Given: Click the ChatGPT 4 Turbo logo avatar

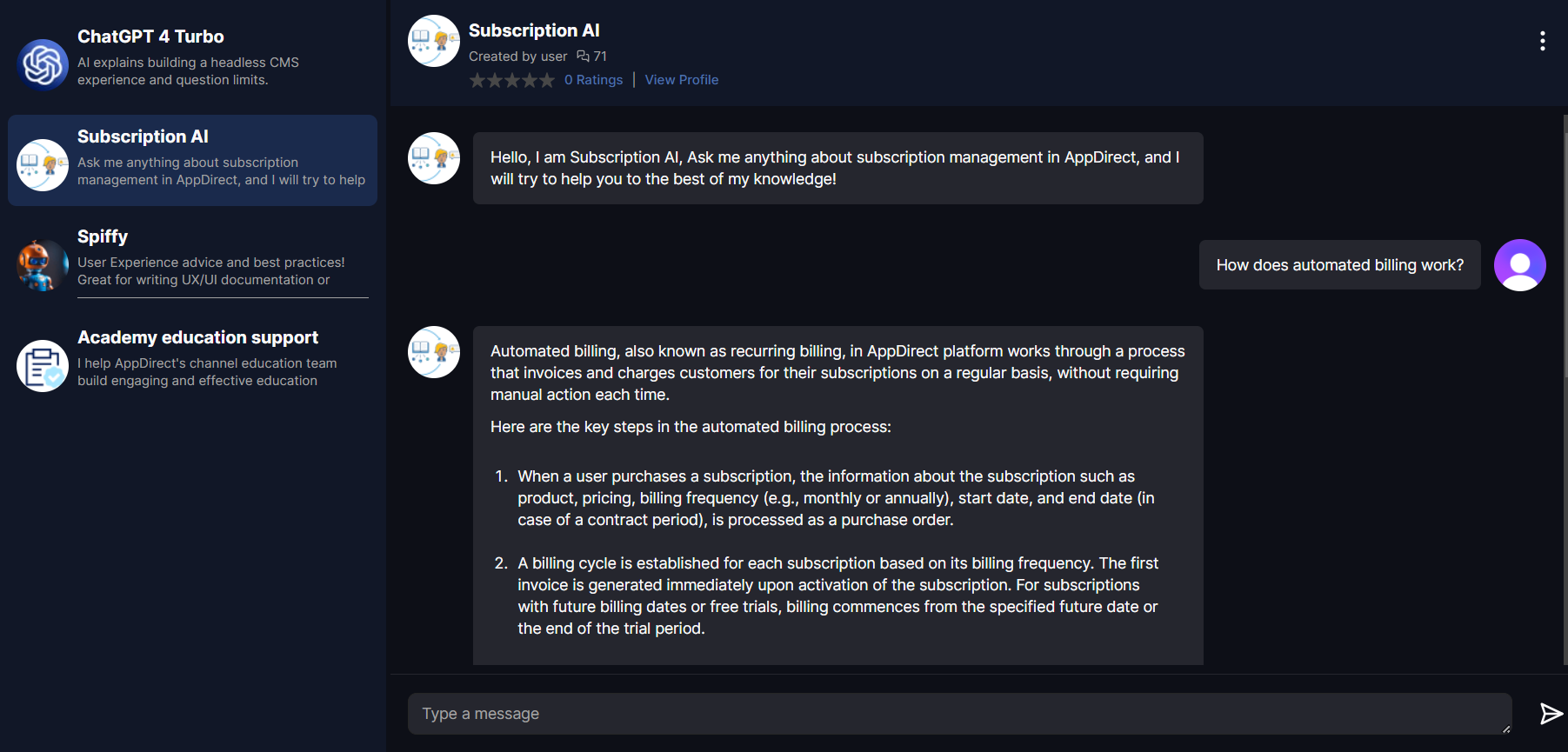Looking at the screenshot, I should 43,64.
